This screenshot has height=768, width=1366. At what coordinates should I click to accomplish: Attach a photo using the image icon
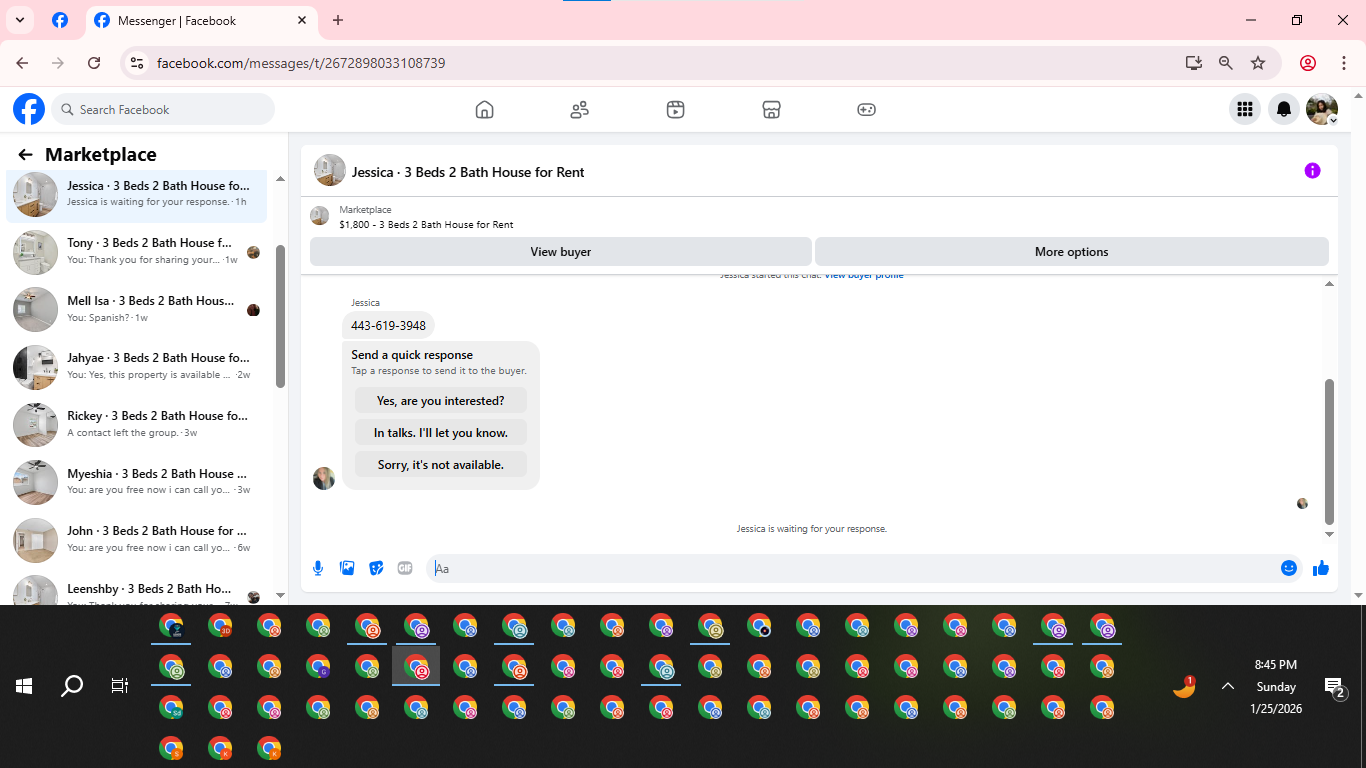click(x=347, y=568)
